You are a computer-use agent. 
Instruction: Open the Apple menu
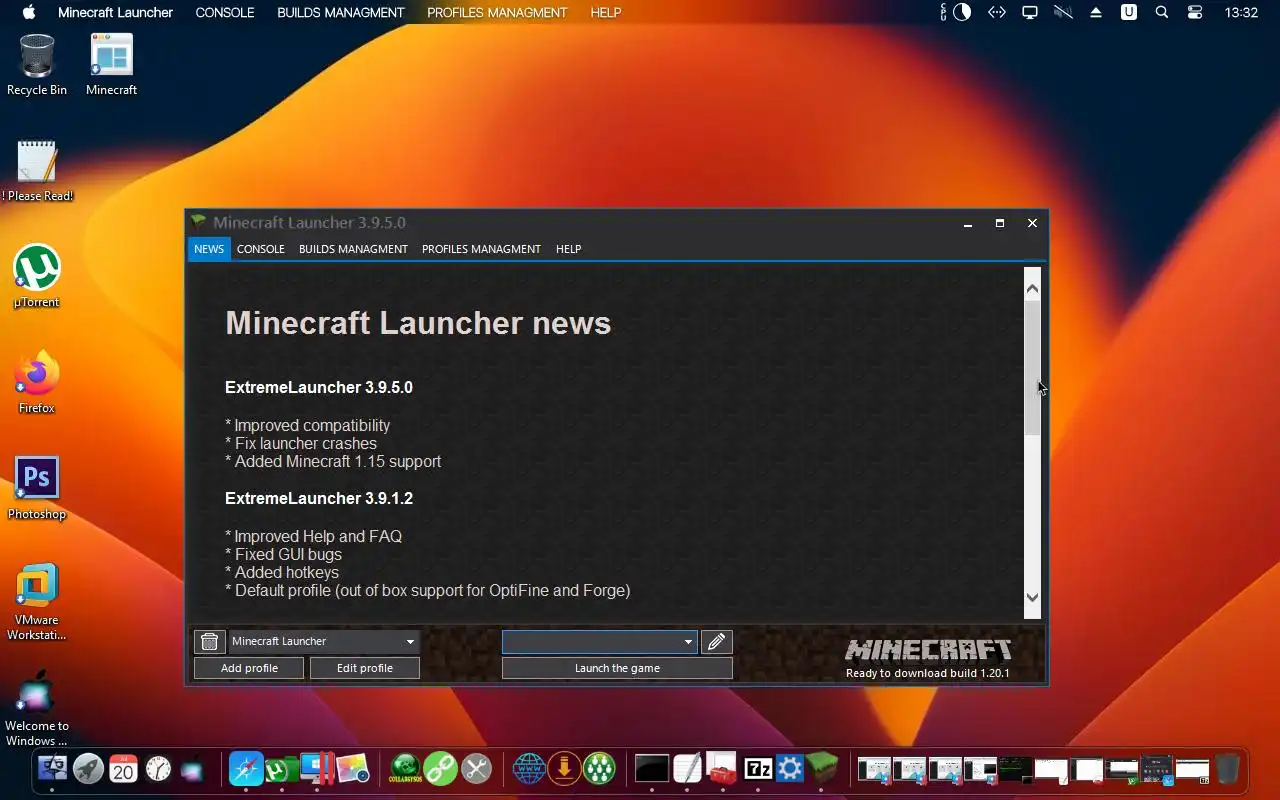pyautogui.click(x=28, y=12)
